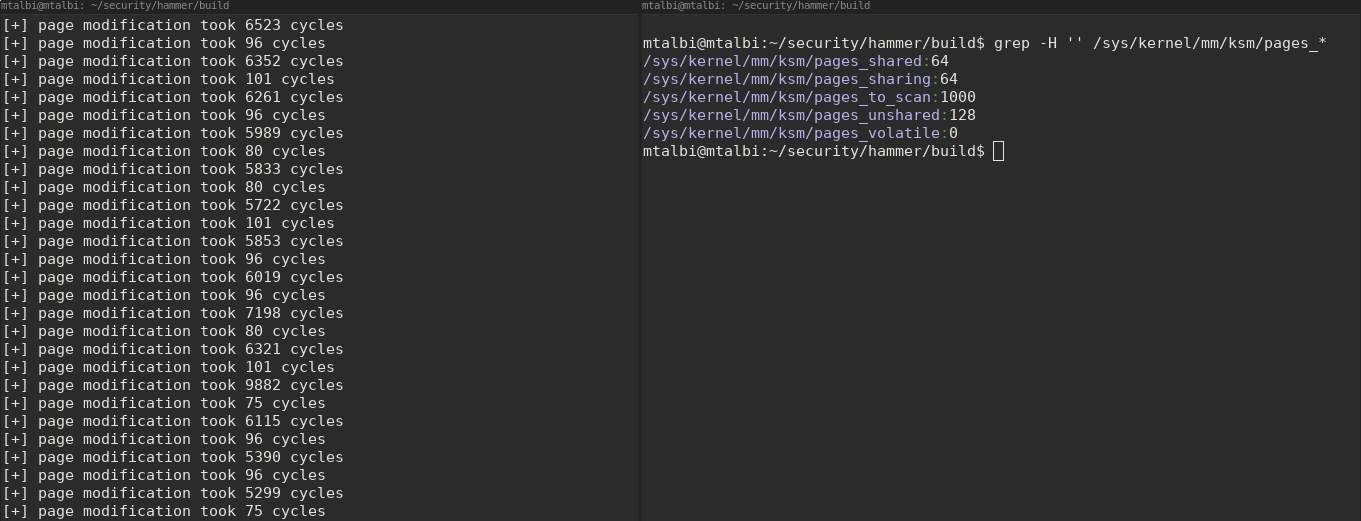This screenshot has height=521, width=1361.
Task: Click the line 'took 5299 cycles'
Action: (x=173, y=493)
